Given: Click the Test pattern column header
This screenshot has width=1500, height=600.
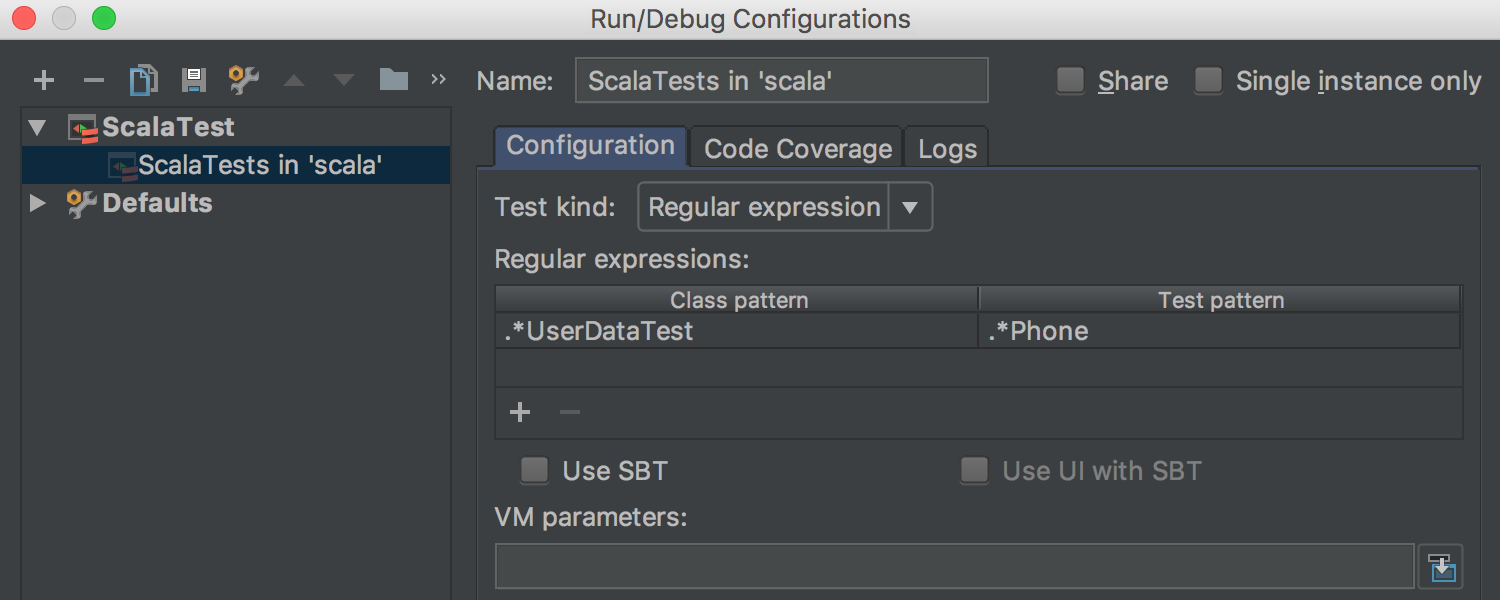Looking at the screenshot, I should click(1220, 300).
